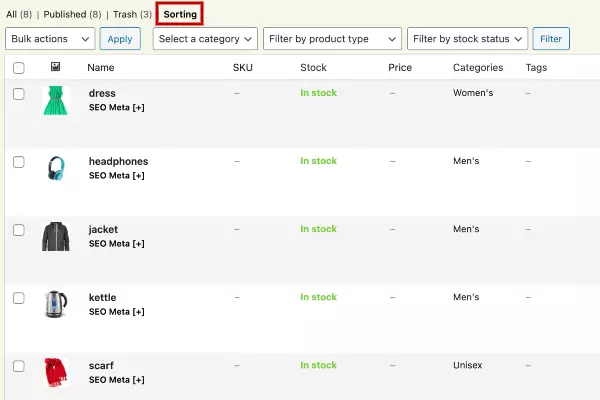Tick the select-all products checkbox
This screenshot has width=600, height=400.
coord(18,68)
